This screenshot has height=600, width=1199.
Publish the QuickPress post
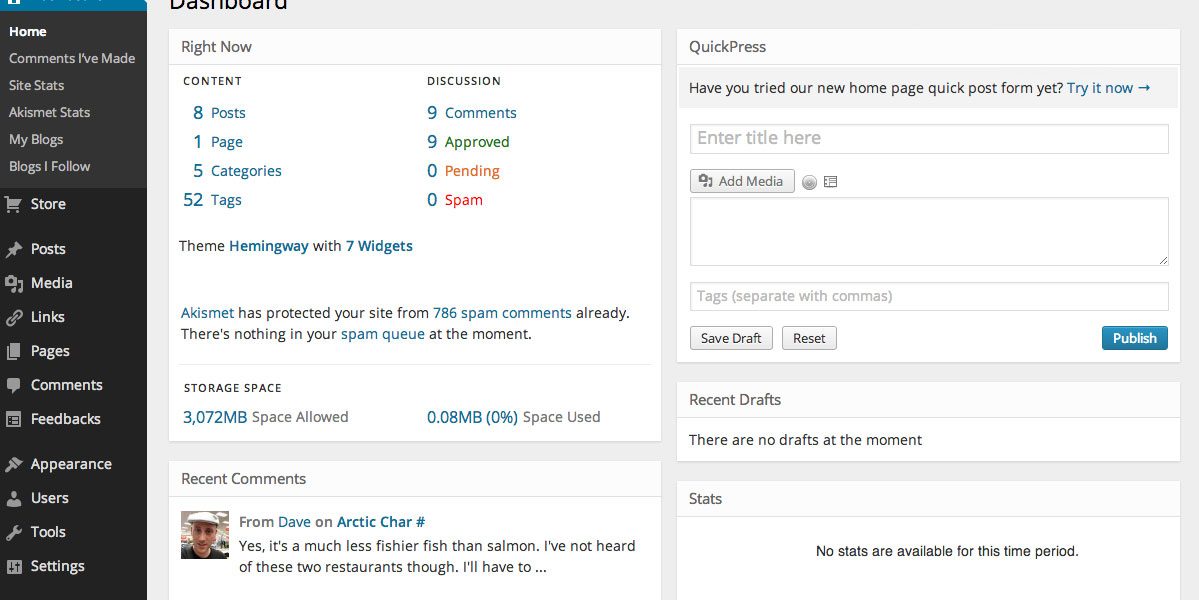[x=1134, y=338]
